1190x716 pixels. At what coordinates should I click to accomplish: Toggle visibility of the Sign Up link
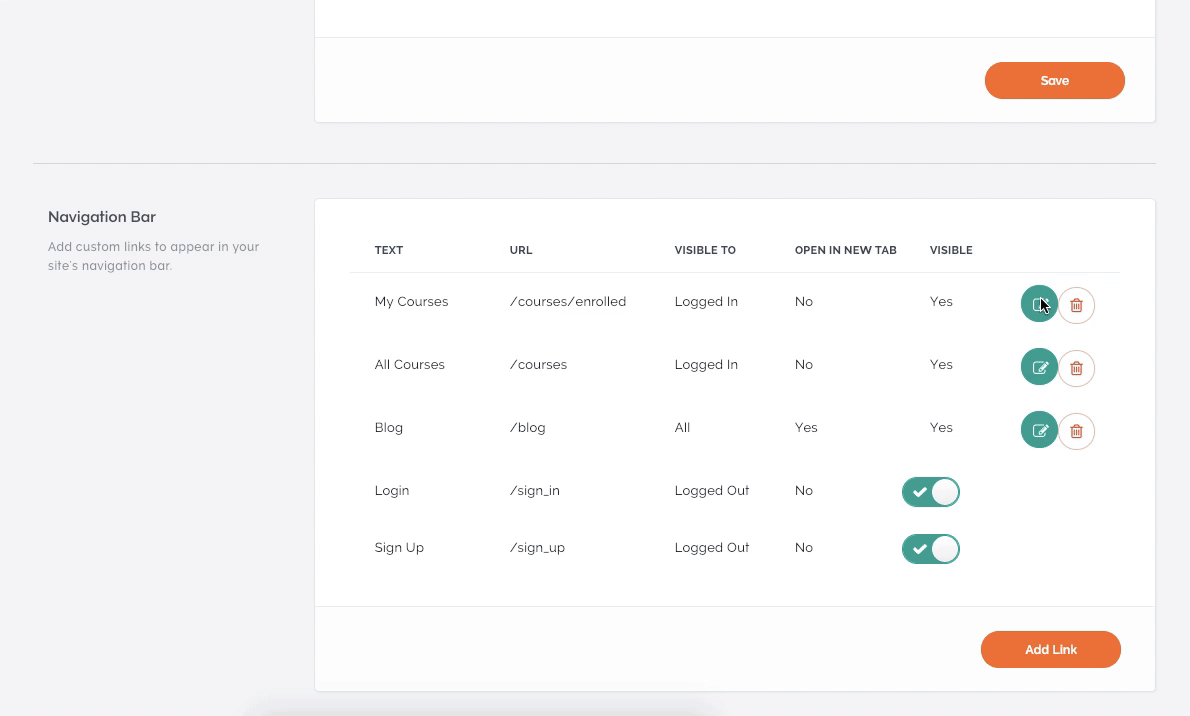tap(930, 549)
